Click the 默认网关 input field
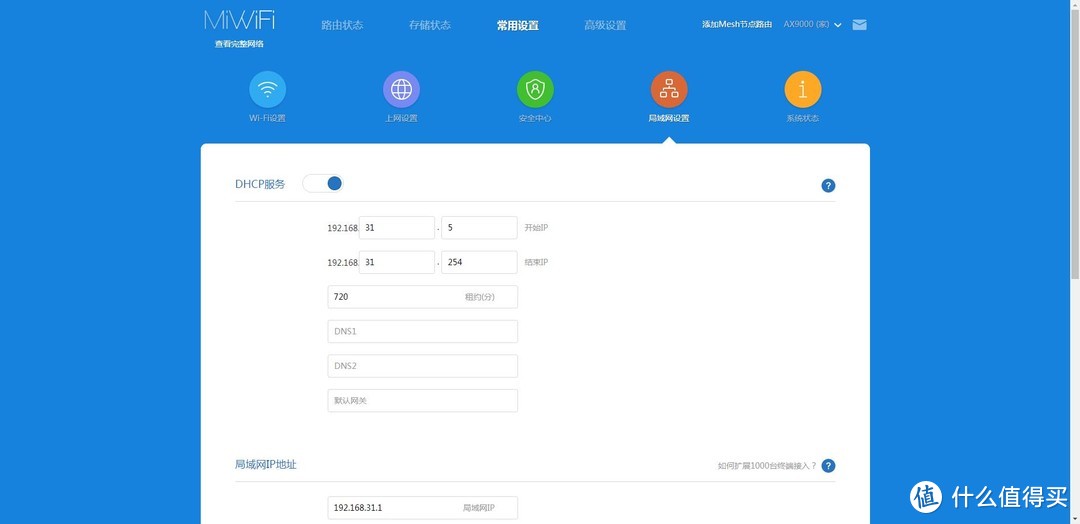Viewport: 1080px width, 524px height. coord(422,400)
